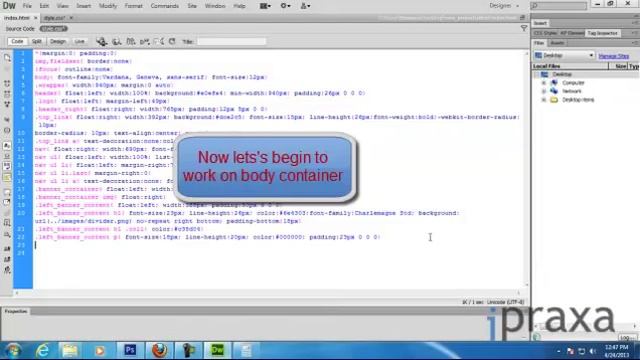Open the Site icon dropdown in the application bar

tap(305, 6)
